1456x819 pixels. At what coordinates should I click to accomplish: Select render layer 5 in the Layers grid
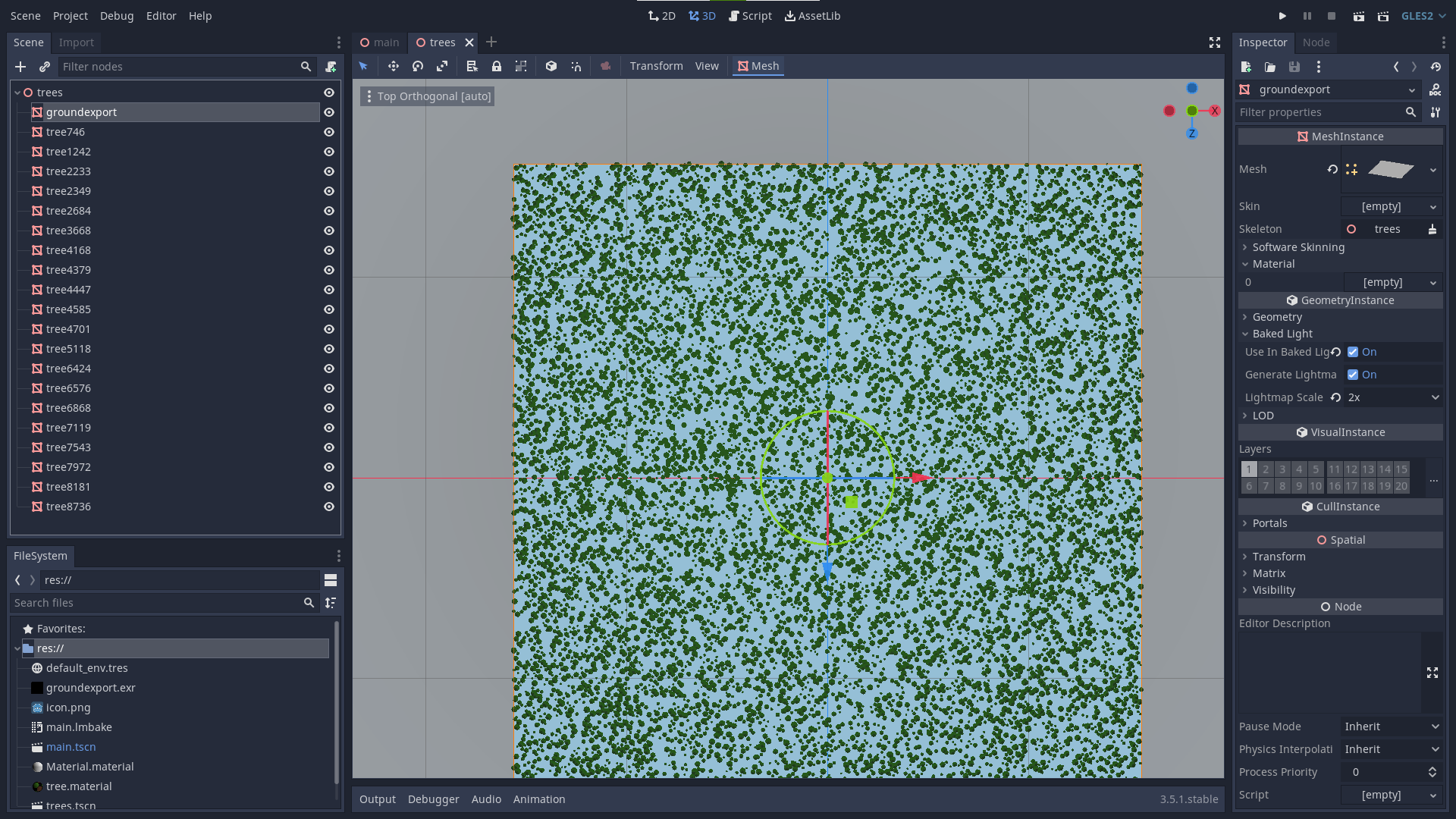(x=1316, y=469)
